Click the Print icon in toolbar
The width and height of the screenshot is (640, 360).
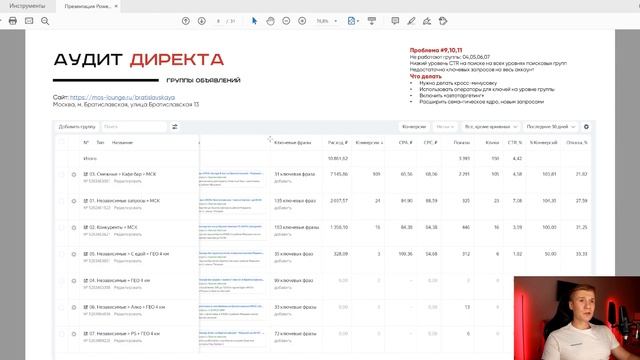click(13, 21)
